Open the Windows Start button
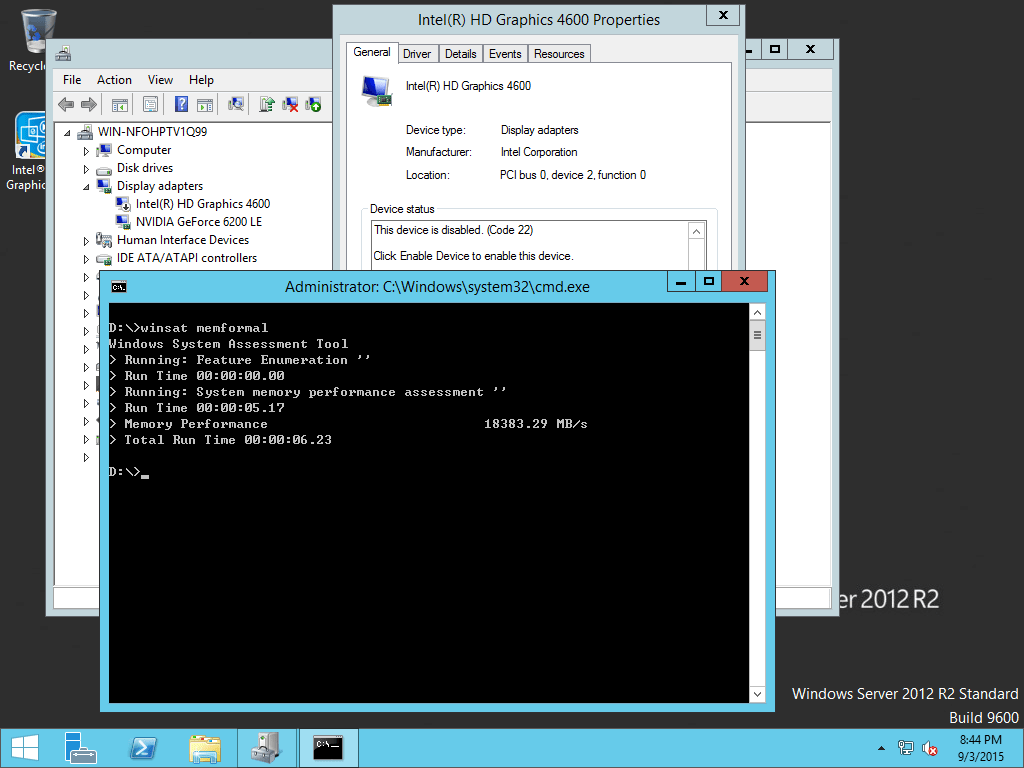 click(x=25, y=748)
